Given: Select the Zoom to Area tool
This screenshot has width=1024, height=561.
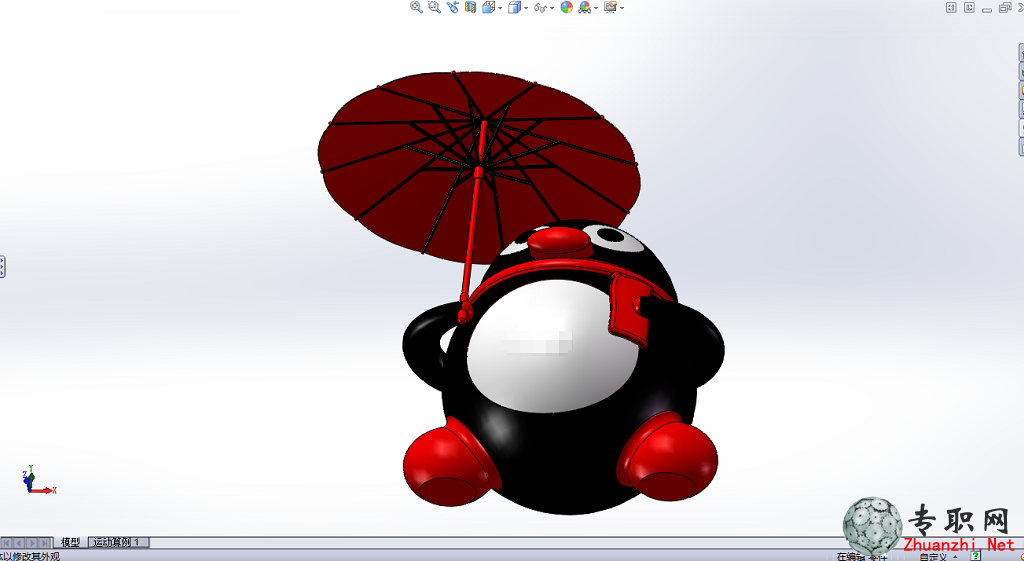Looking at the screenshot, I should pyautogui.click(x=434, y=7).
